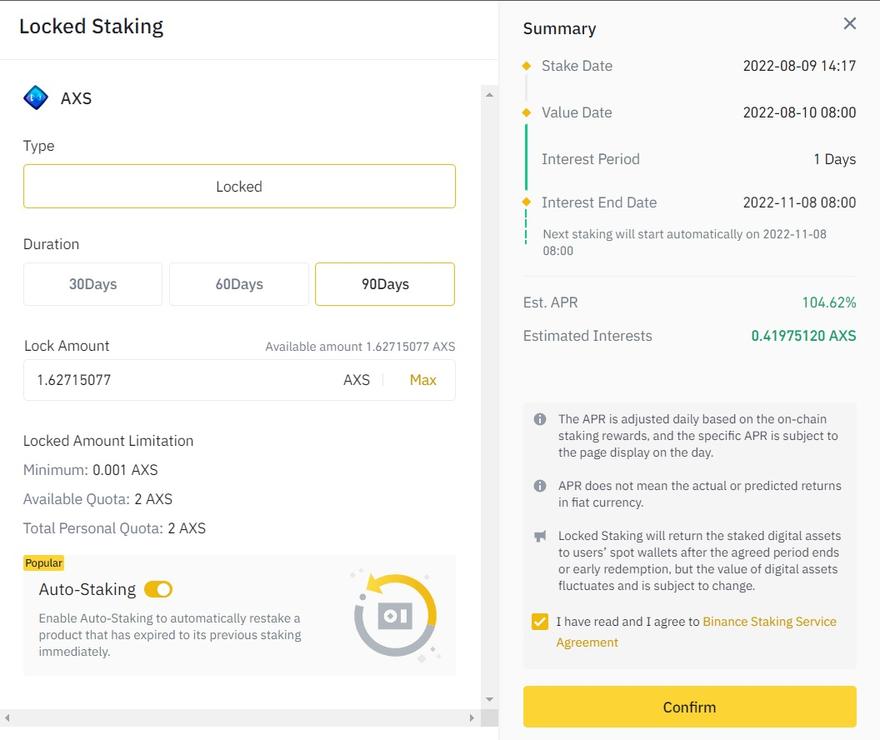Uncheck the staking agreement checkbox
The image size is (880, 740).
(540, 622)
